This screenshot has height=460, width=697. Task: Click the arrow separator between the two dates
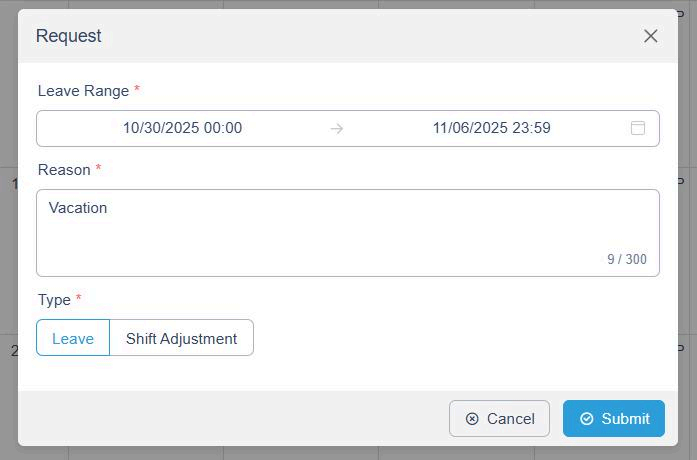pyautogui.click(x=337, y=128)
